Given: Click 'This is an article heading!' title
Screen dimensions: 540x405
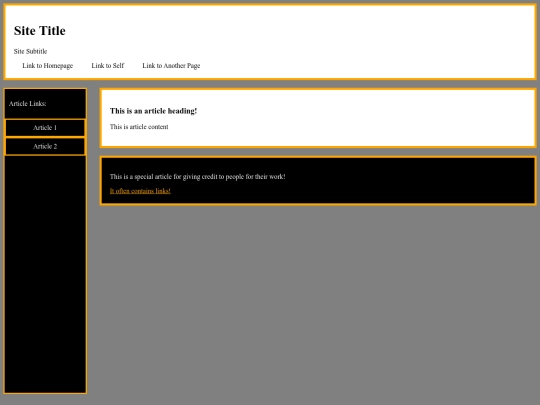Looking at the screenshot, I should (x=153, y=111).
